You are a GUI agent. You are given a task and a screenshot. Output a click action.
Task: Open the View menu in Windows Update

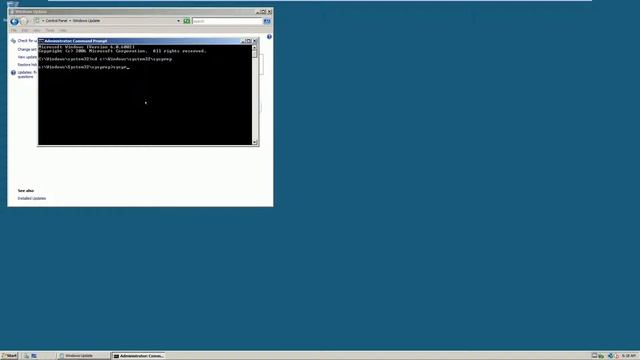pos(37,30)
